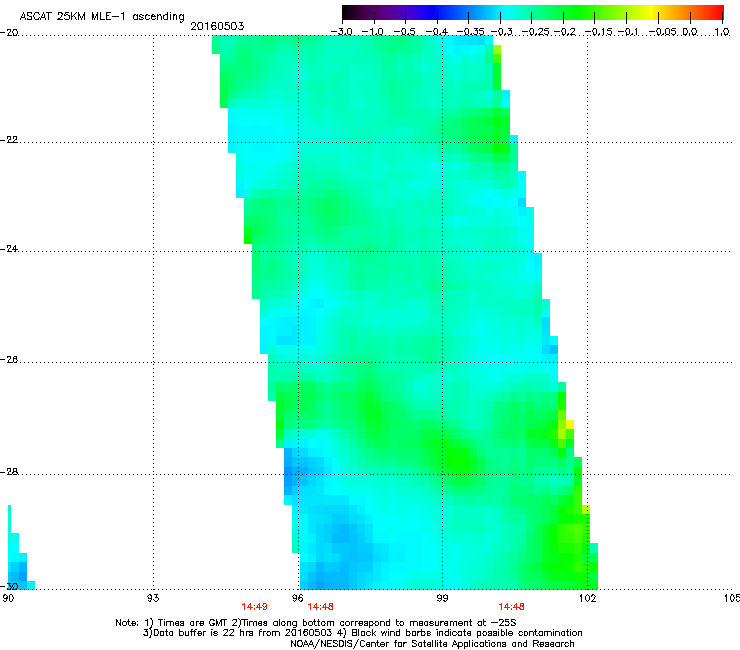Screen dimensions: 740x650
Task: Select the latitude label -20
Action: 9,33
